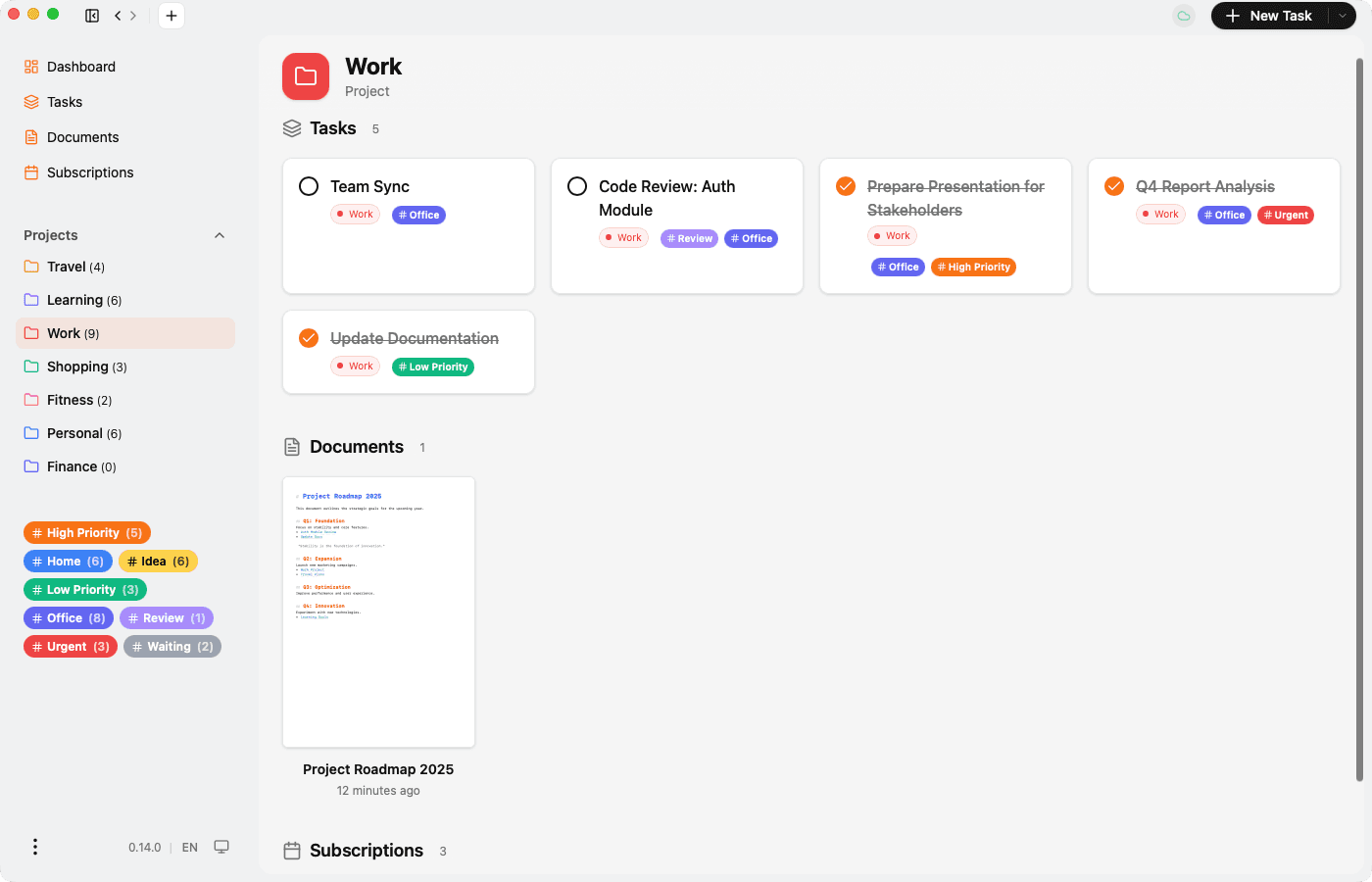Switch language by clicking EN
Image resolution: width=1372 pixels, height=882 pixels.
pyautogui.click(x=189, y=847)
